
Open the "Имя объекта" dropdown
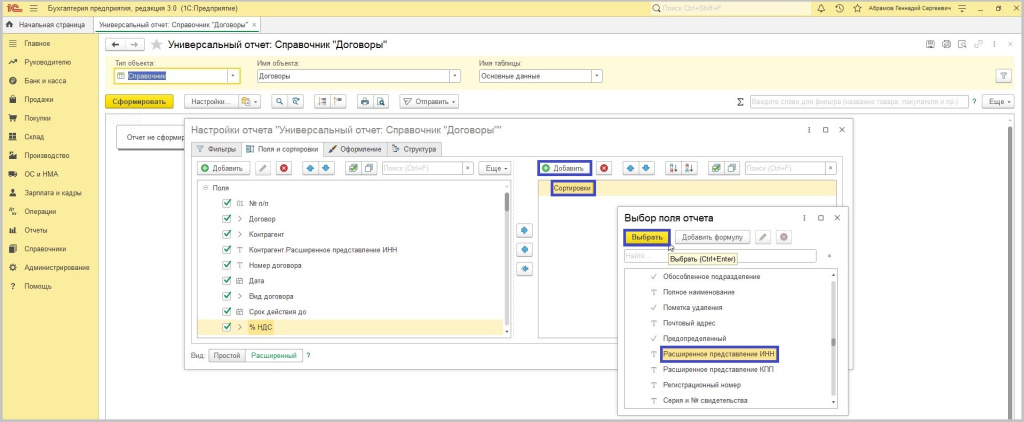pyautogui.click(x=455, y=75)
